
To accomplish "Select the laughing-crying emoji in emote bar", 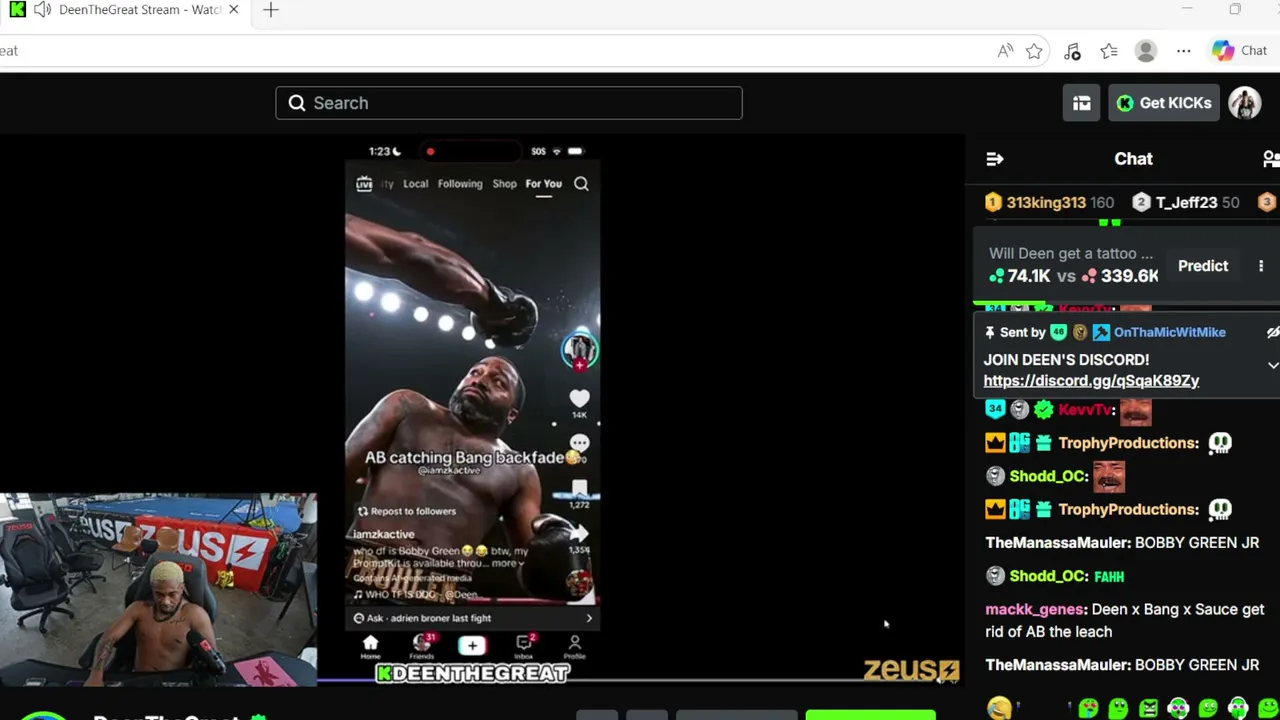I will [999, 708].
